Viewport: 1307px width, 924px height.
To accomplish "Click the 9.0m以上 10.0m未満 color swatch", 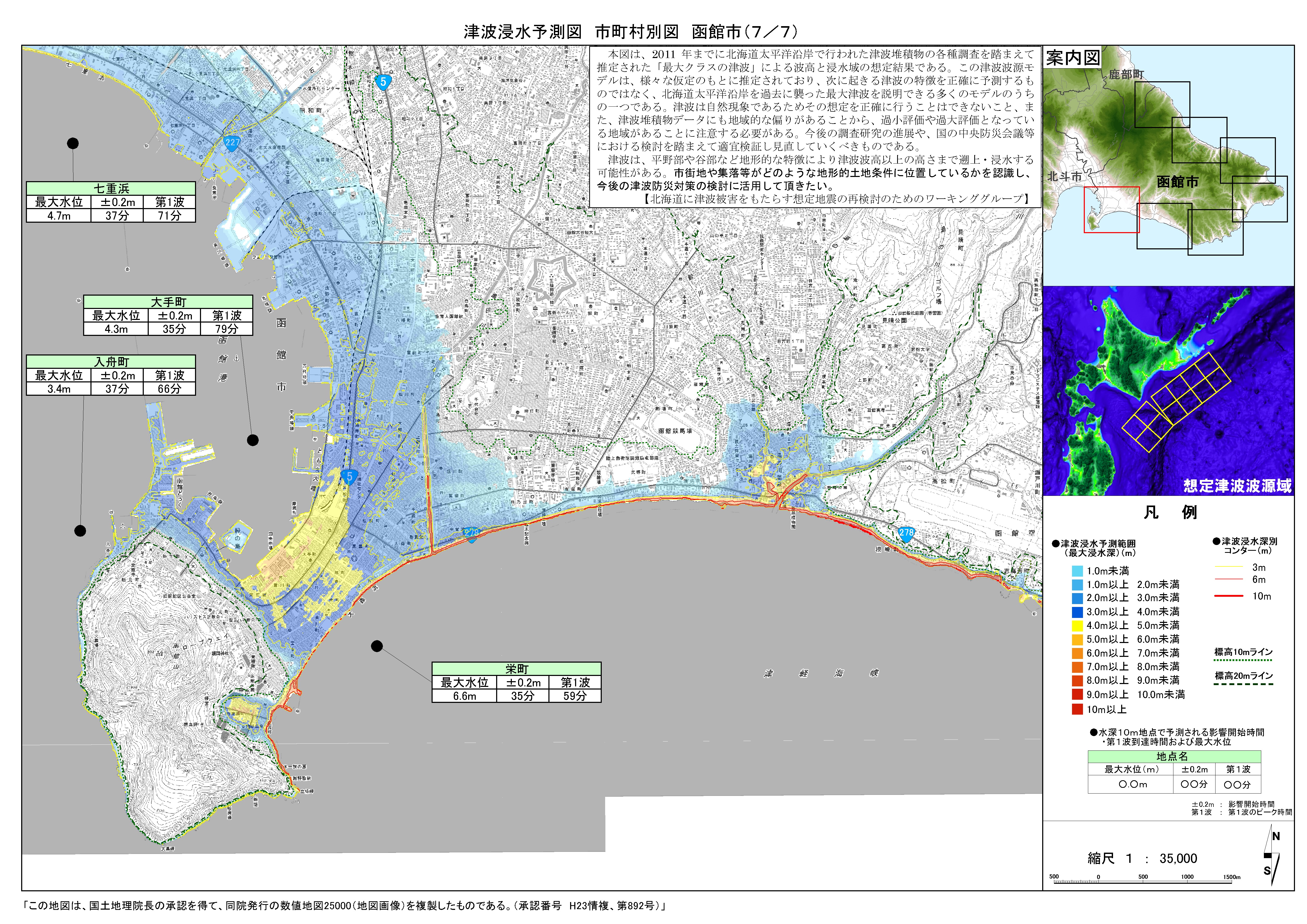I will 1077,695.
